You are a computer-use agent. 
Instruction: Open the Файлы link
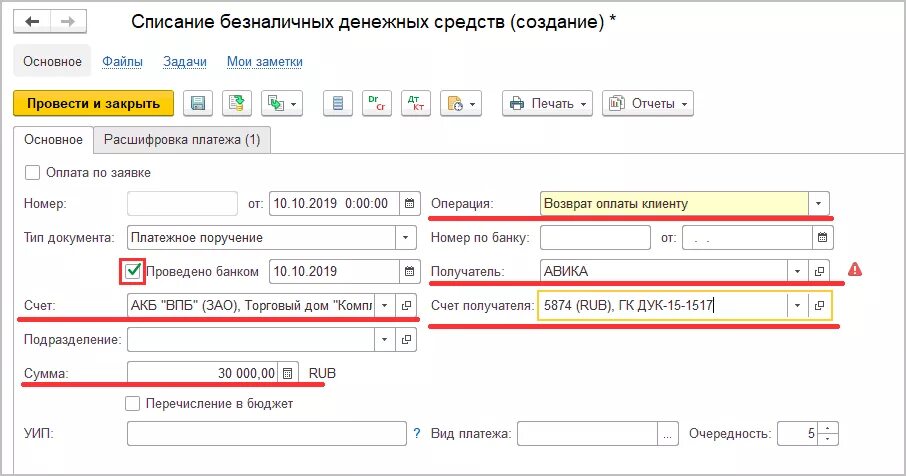point(122,61)
